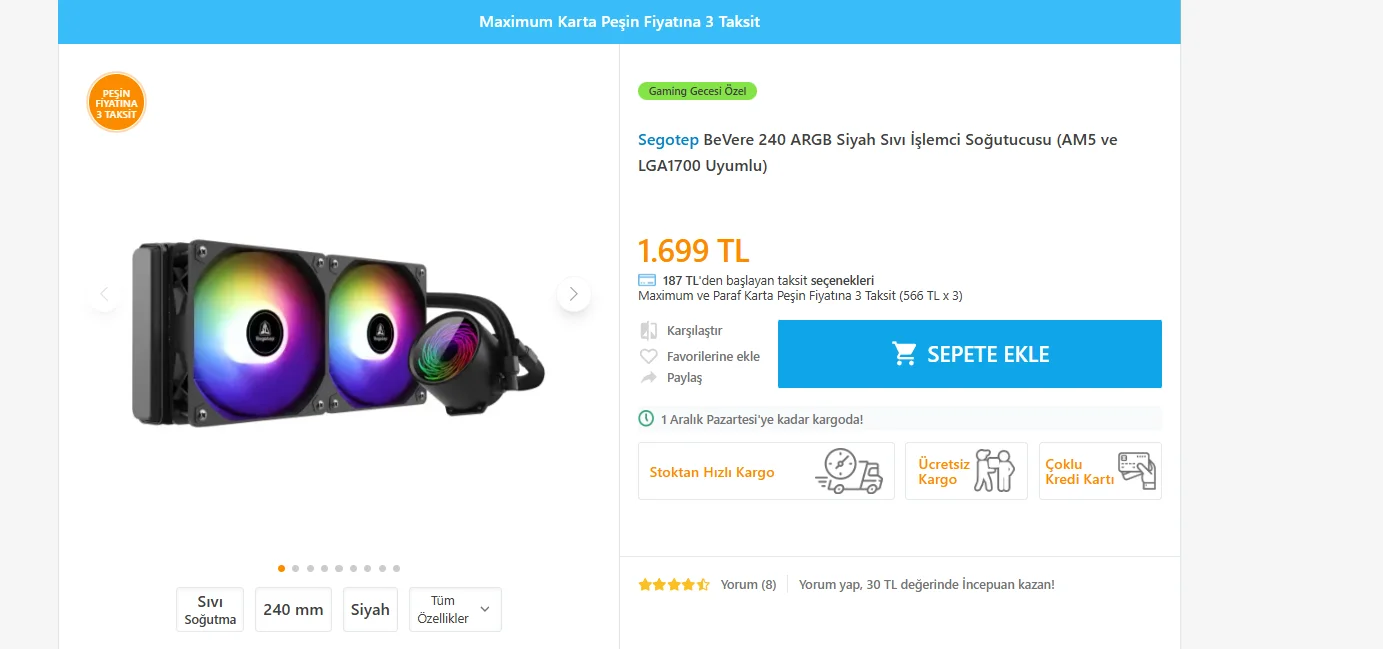Click the credit card installment icon
This screenshot has height=649, width=1383.
pyautogui.click(x=647, y=280)
